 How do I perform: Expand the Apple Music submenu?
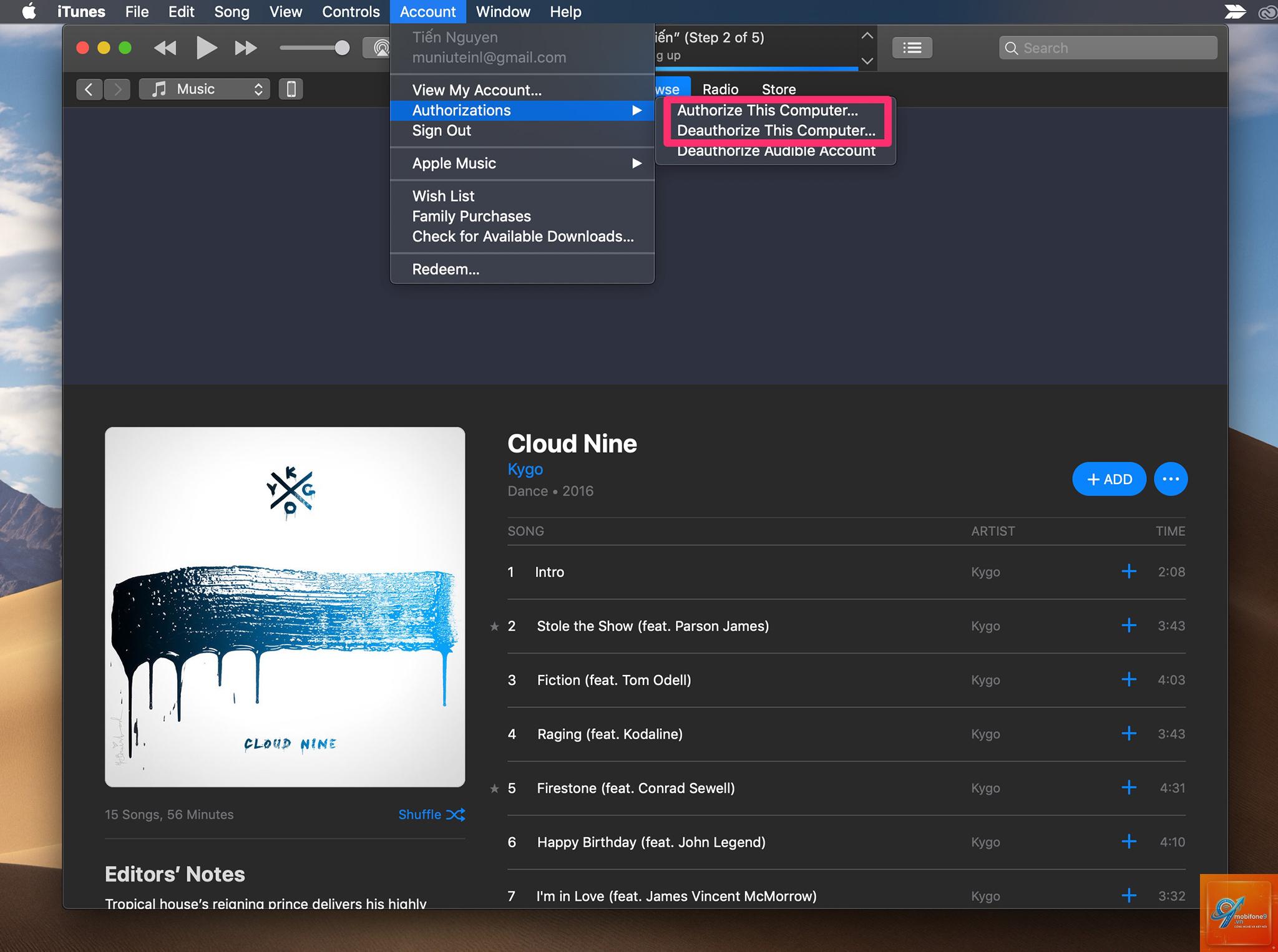point(522,163)
